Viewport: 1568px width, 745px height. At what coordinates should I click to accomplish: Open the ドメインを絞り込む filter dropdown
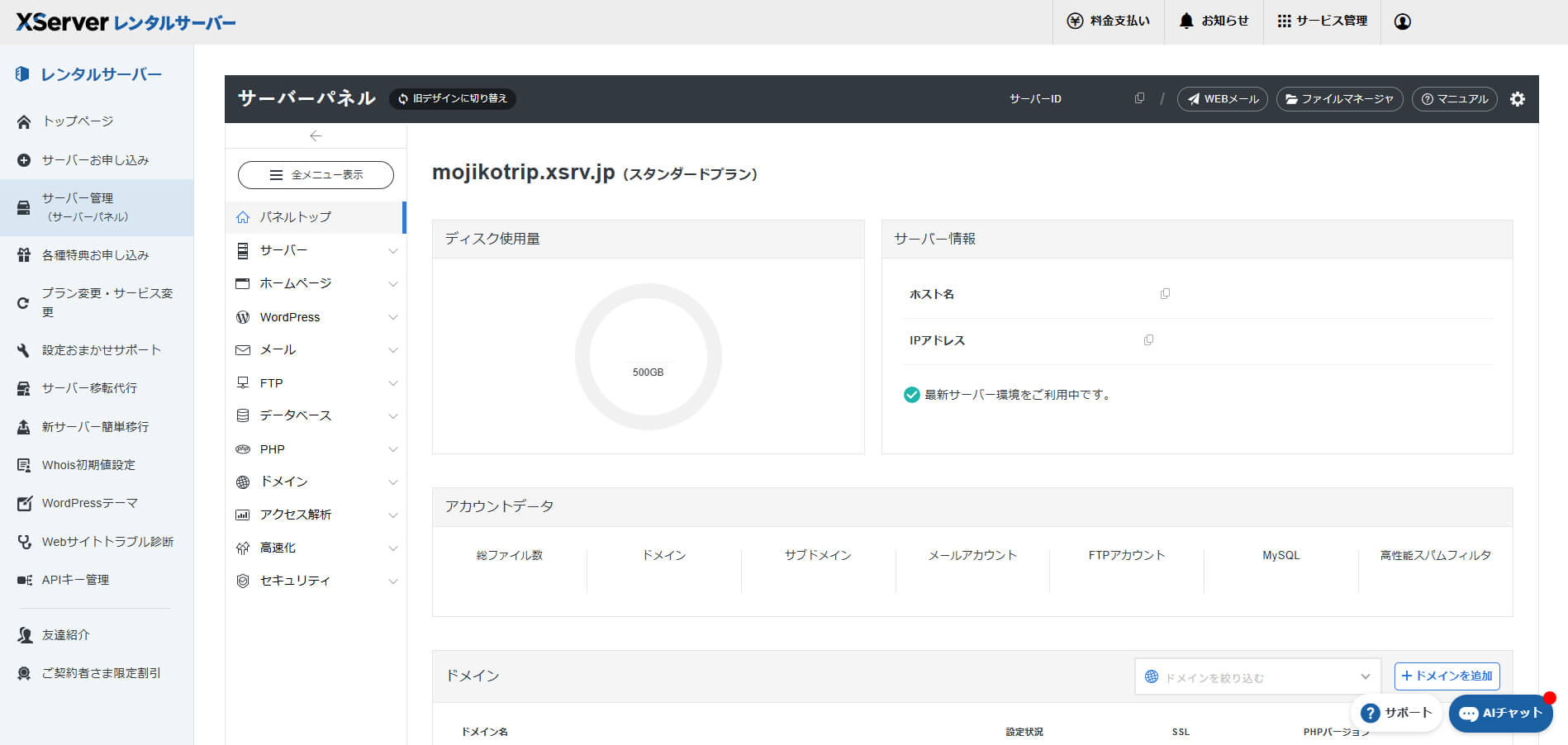click(1257, 677)
